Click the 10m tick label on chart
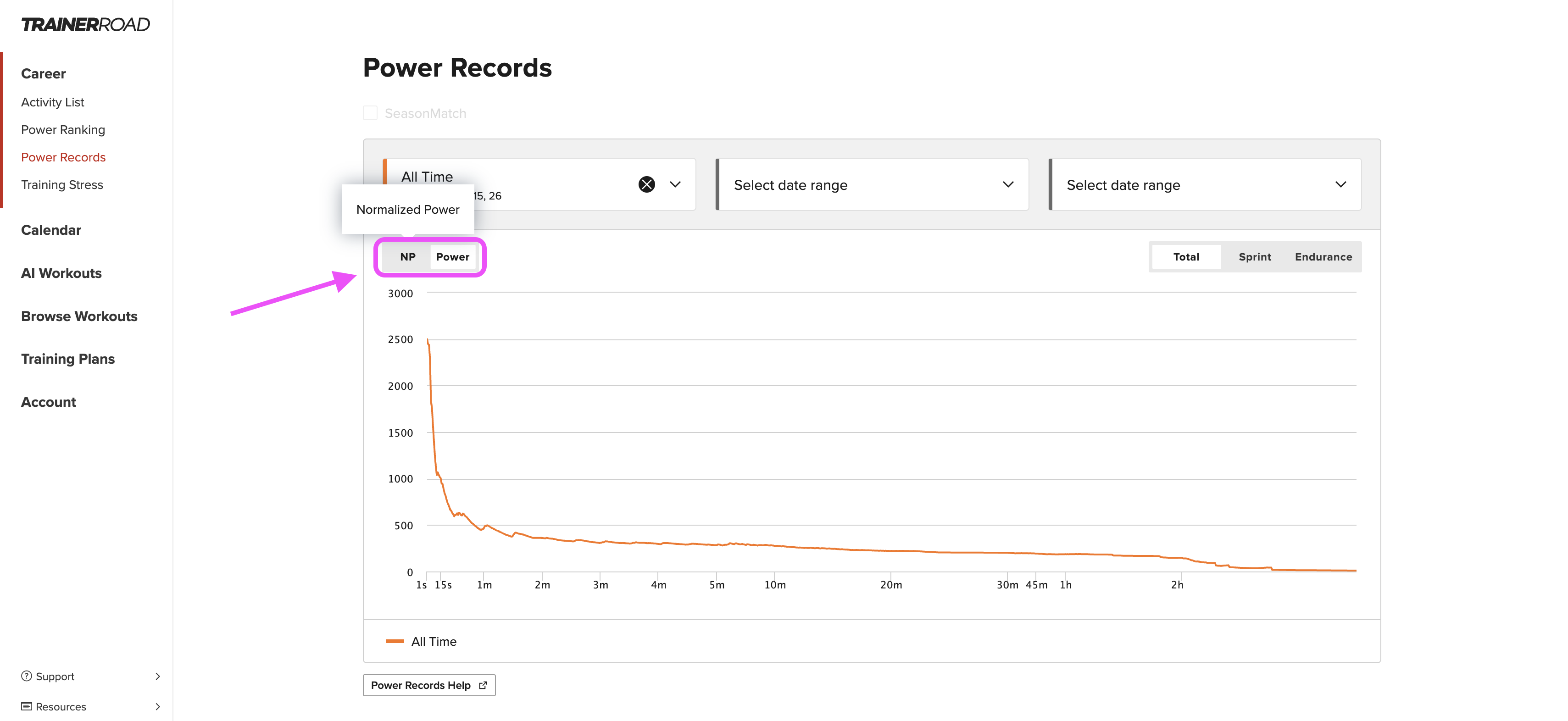 [x=775, y=585]
